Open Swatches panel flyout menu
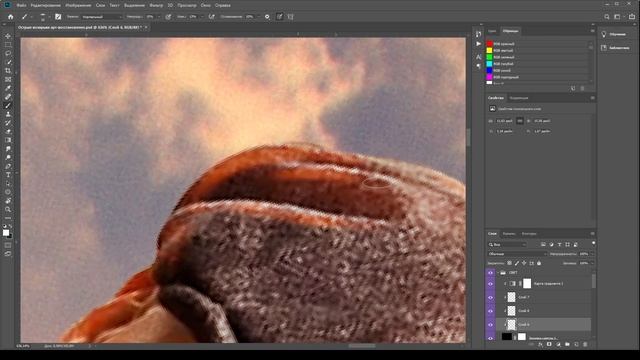Screen dimensions: 640x360 point(592,31)
